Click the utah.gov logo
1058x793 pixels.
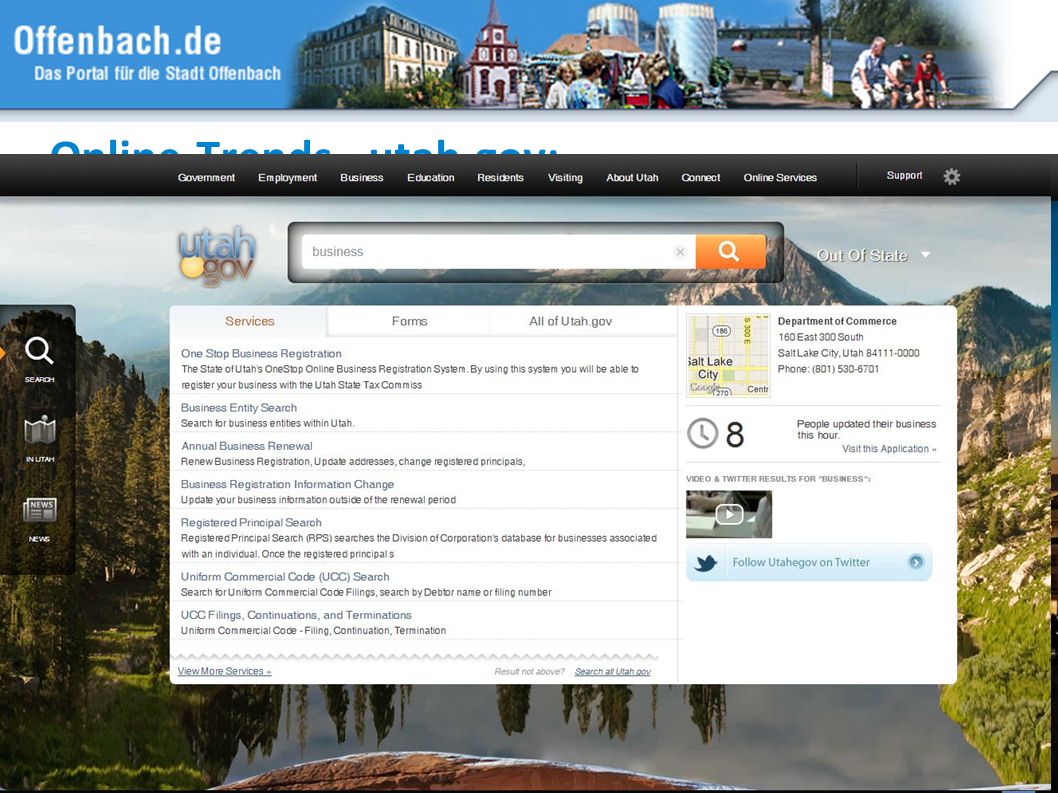tap(217, 256)
